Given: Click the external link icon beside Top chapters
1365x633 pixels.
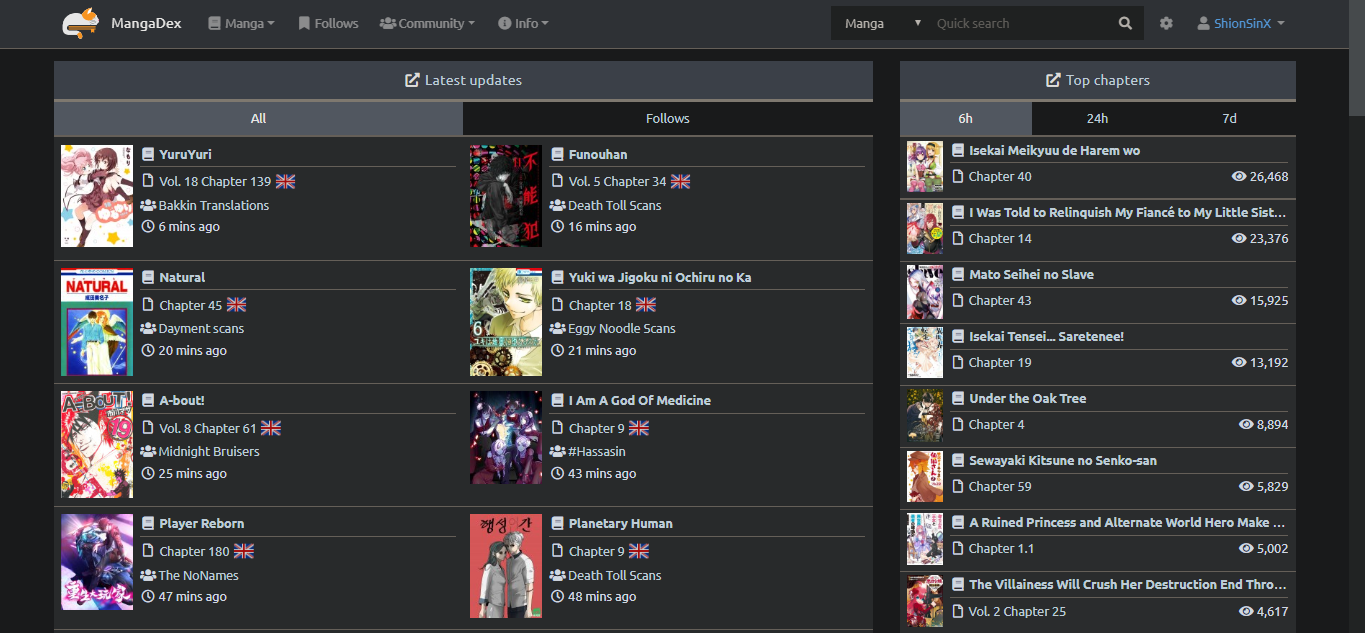Looking at the screenshot, I should (x=1053, y=80).
